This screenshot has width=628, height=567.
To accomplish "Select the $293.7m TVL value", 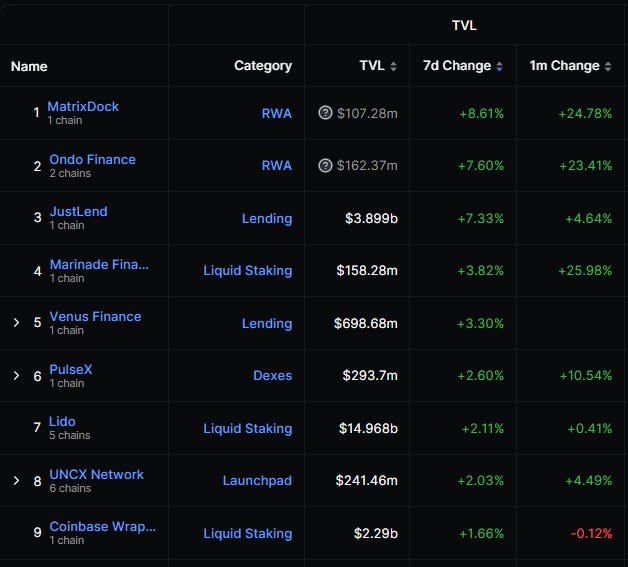I will [370, 375].
